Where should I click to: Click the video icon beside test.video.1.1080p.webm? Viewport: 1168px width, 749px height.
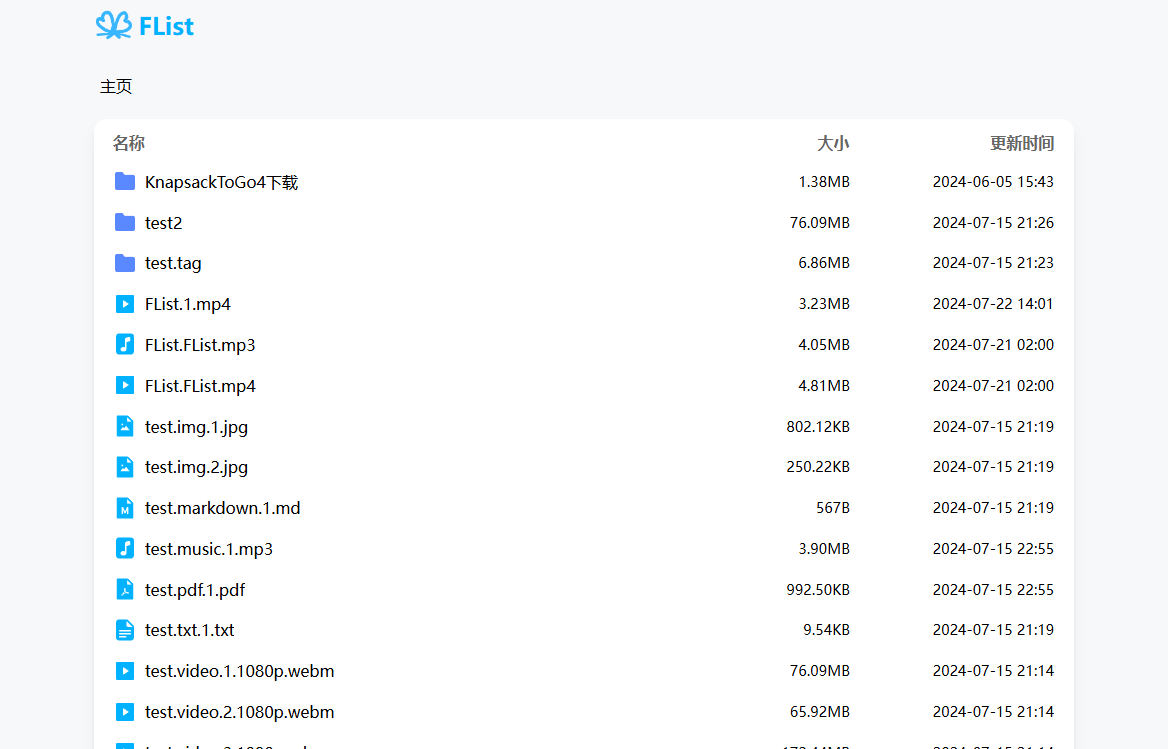[124, 670]
